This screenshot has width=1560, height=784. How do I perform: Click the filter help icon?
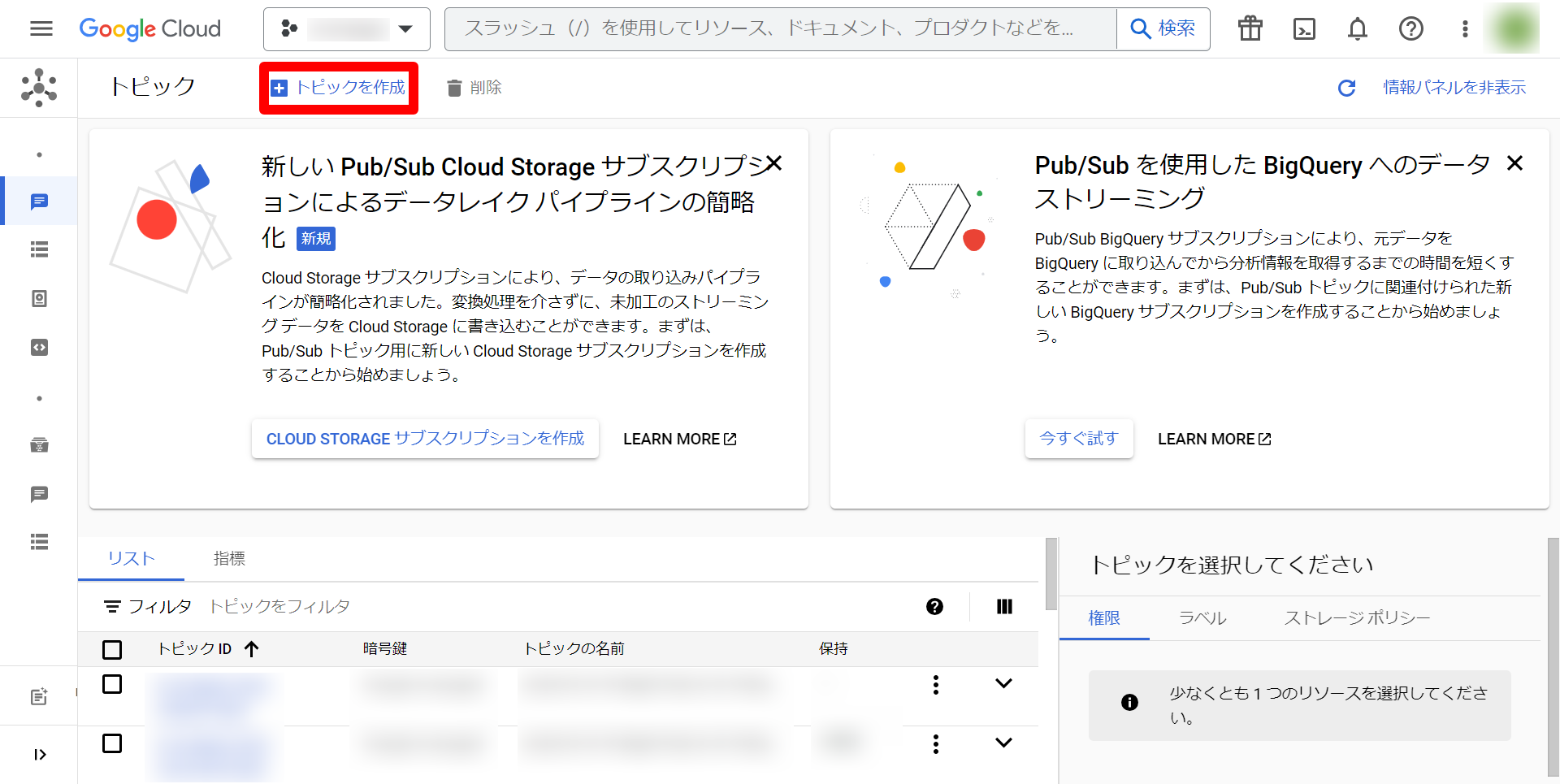coord(934,607)
